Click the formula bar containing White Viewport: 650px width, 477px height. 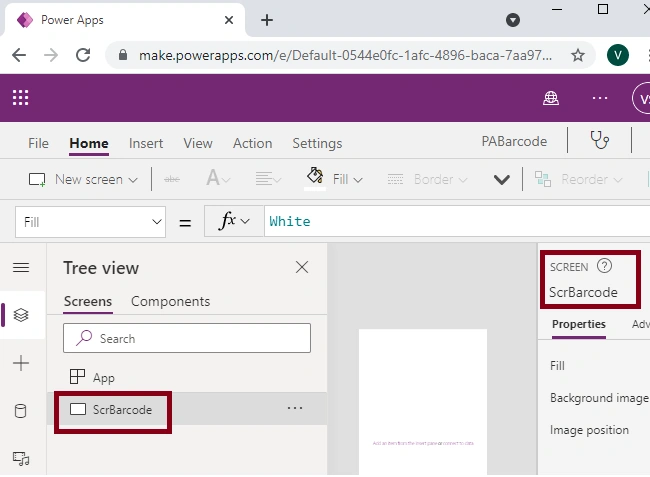457,221
